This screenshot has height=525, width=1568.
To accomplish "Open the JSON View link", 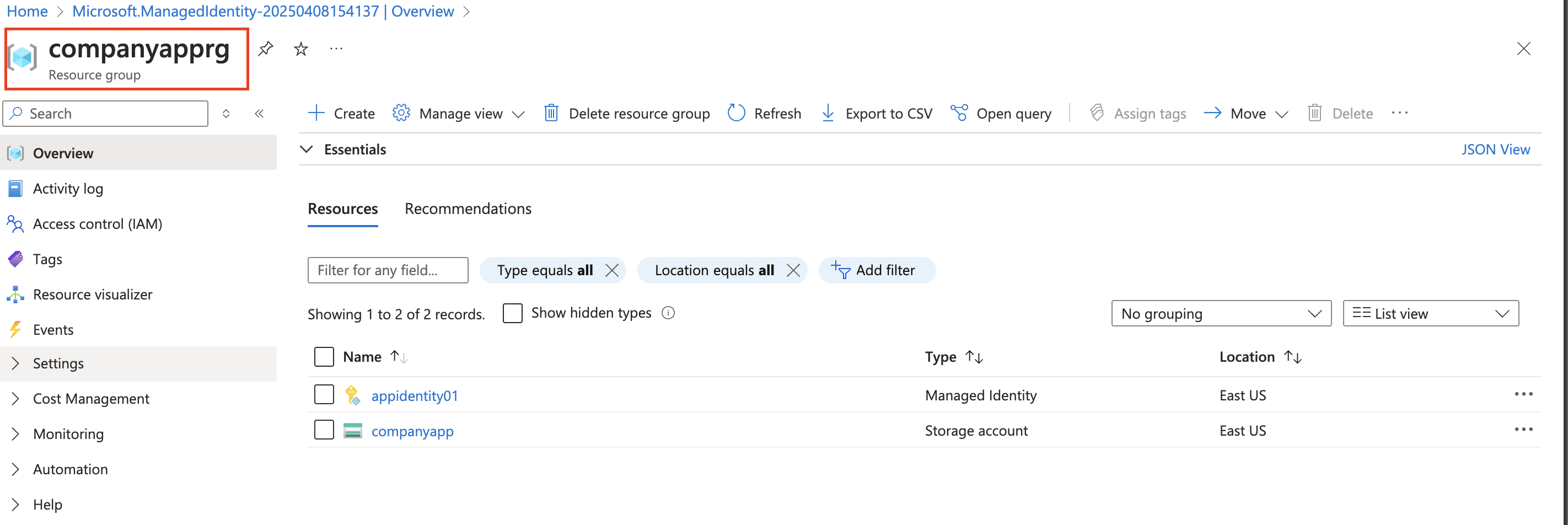I will [x=1495, y=149].
